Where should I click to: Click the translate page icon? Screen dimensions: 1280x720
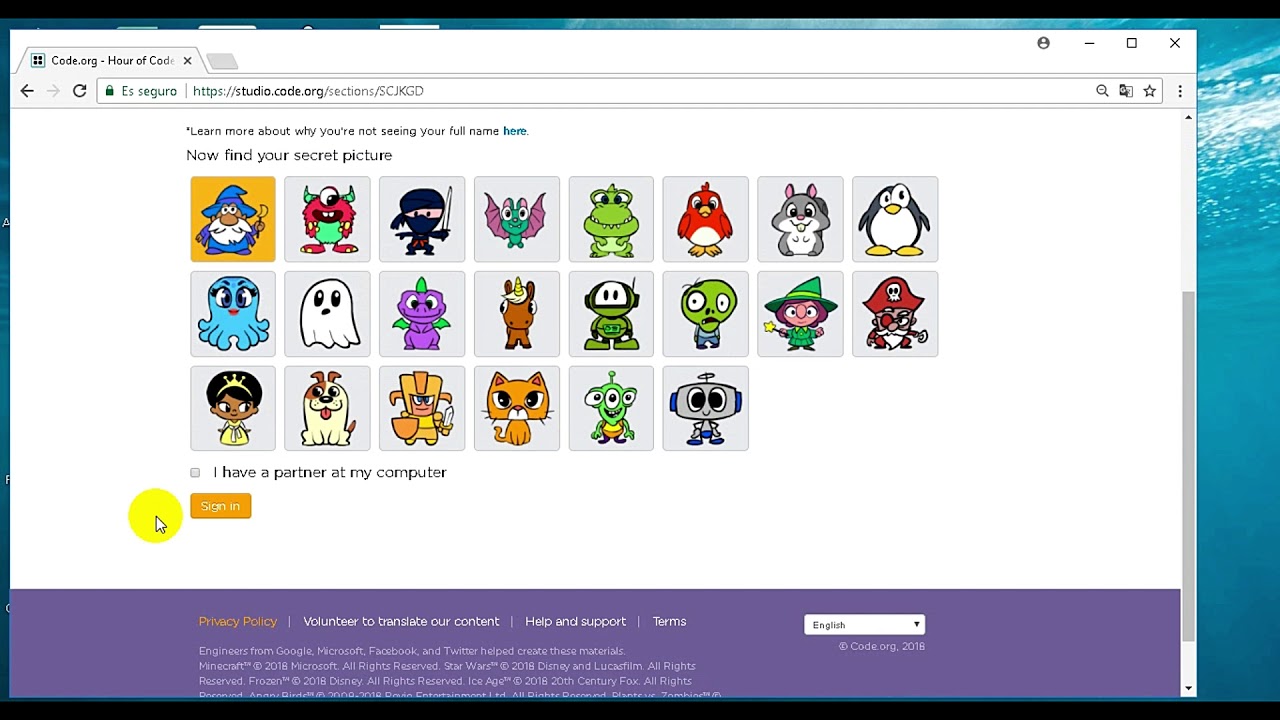[1126, 91]
